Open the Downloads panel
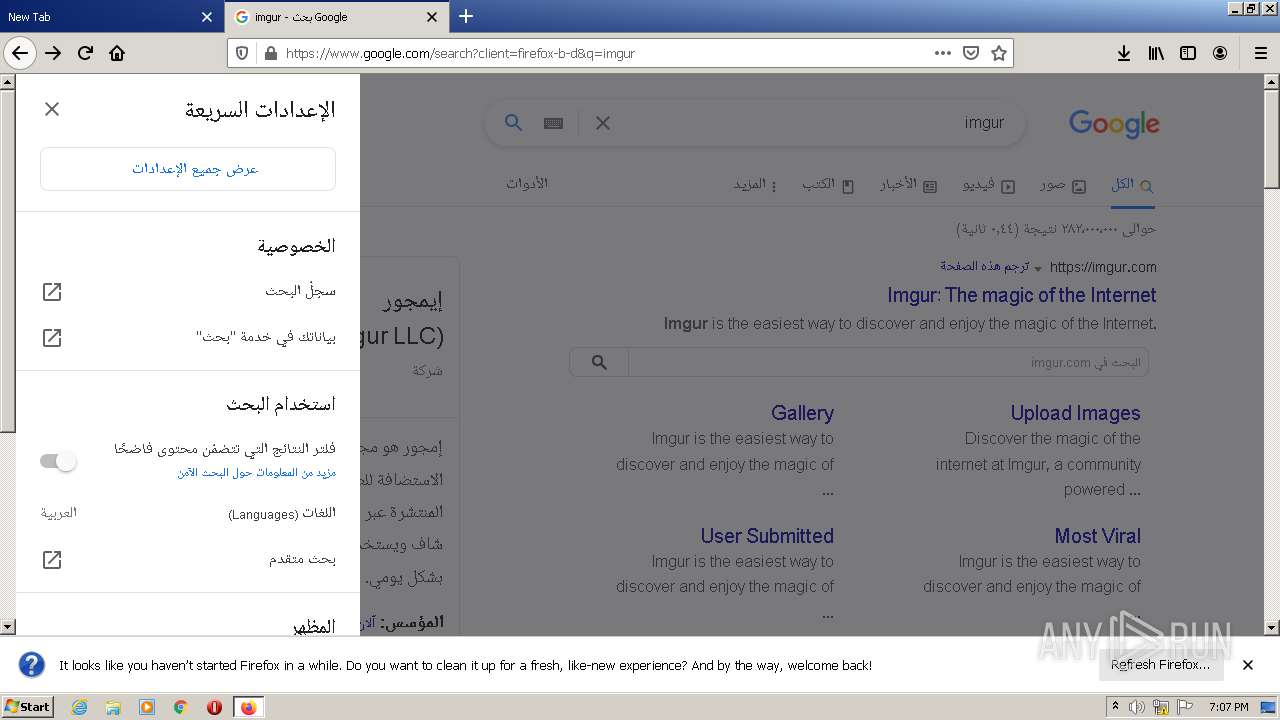Screen dimensions: 1280x720 (1124, 53)
